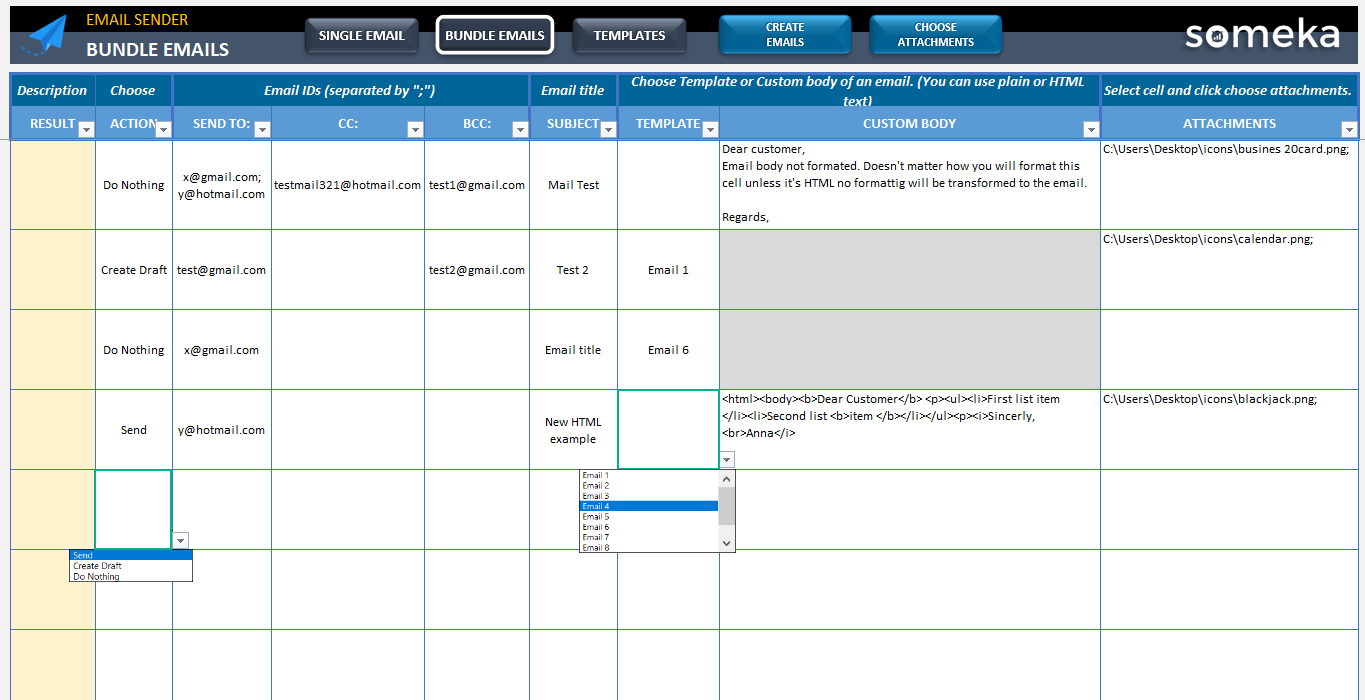Click the Someka brand logo

[1261, 35]
